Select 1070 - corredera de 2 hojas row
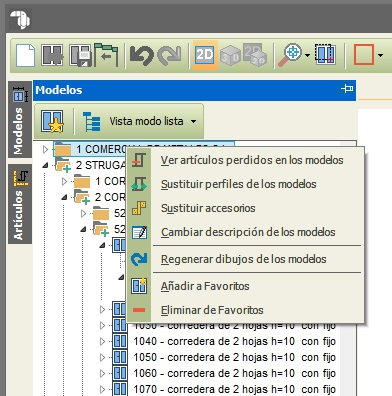This screenshot has height=396, width=392. (x=234, y=389)
